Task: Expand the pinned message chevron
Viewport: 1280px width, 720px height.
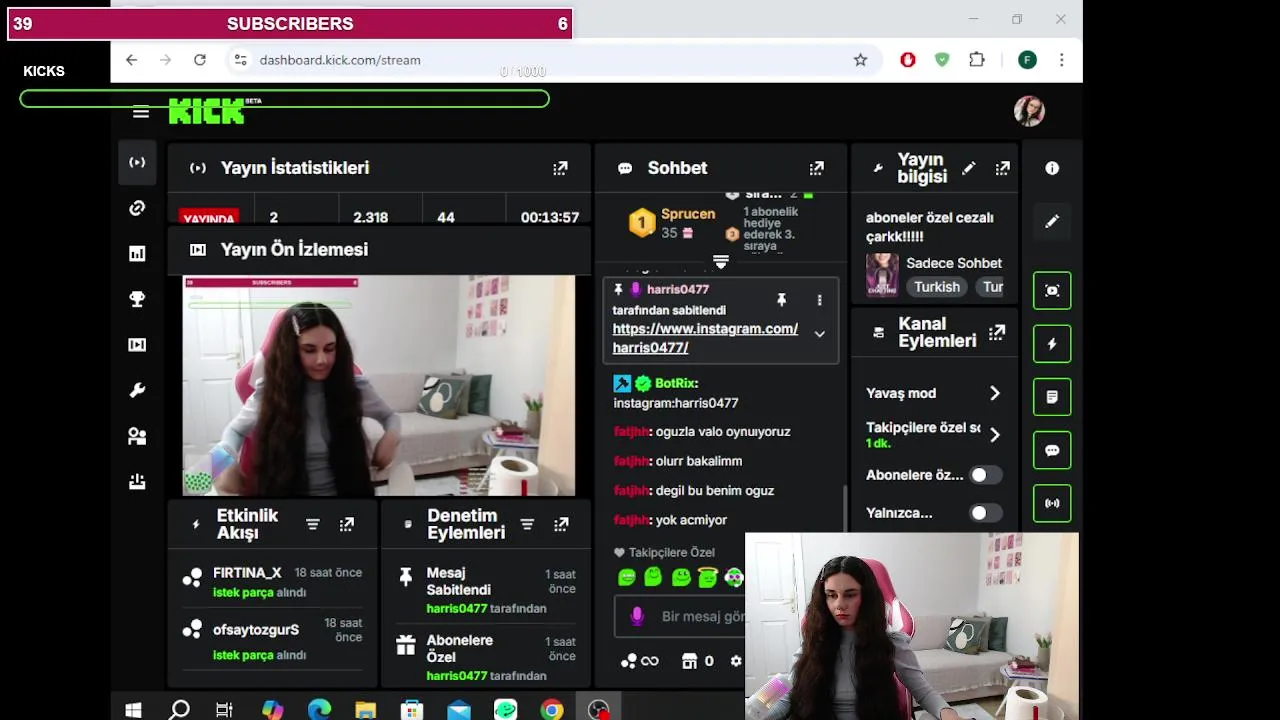Action: [x=819, y=334]
